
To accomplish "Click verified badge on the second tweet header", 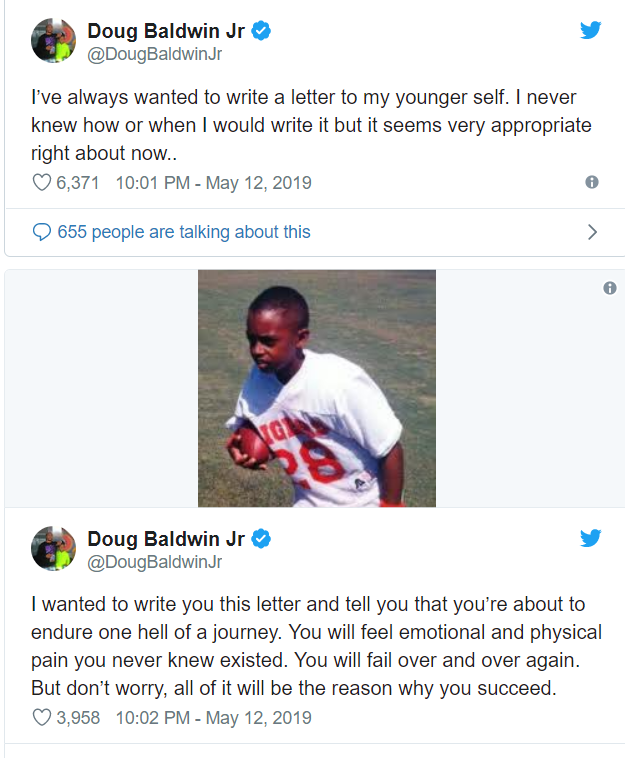I will point(261,539).
